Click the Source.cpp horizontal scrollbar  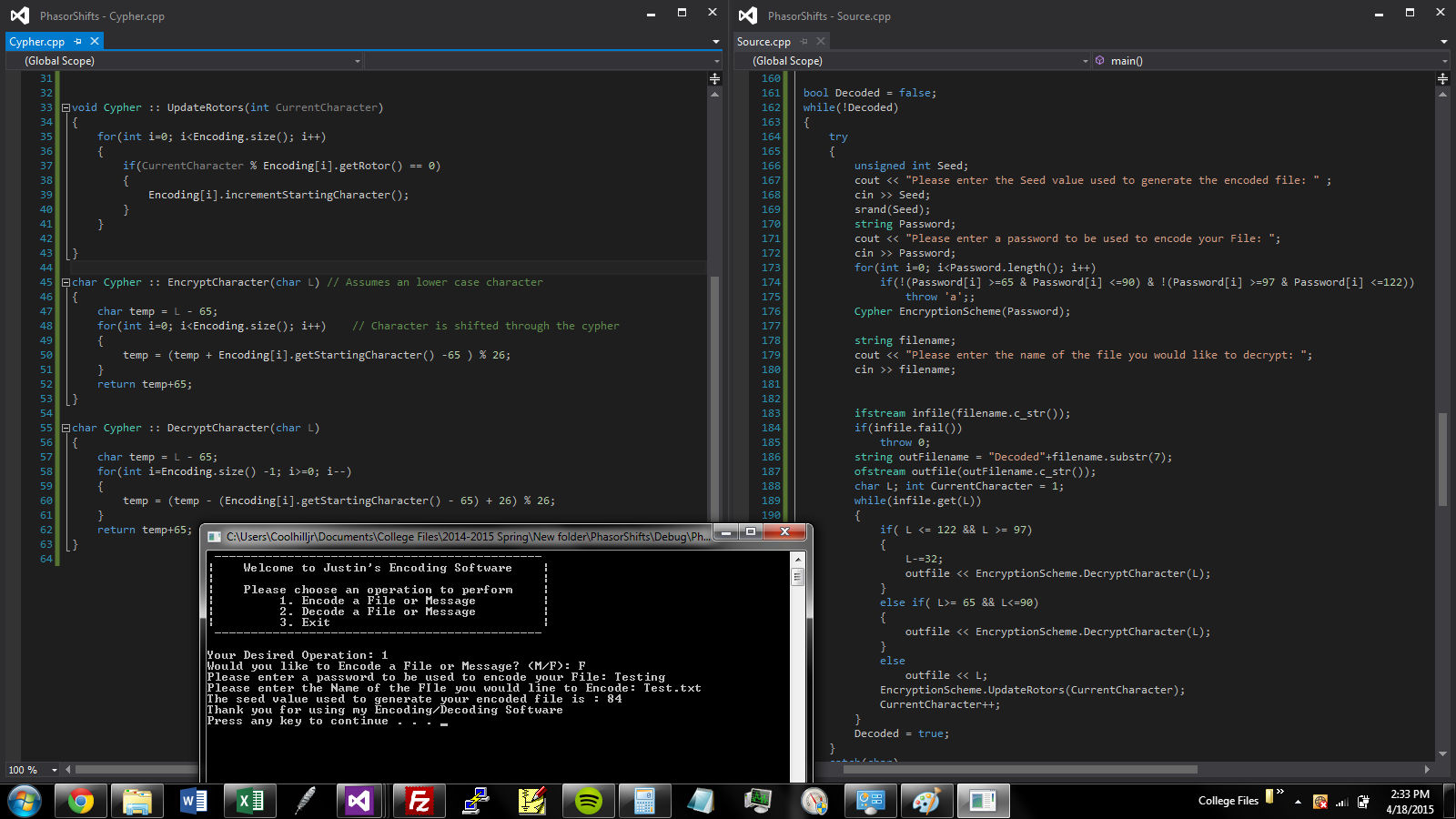tap(1019, 770)
